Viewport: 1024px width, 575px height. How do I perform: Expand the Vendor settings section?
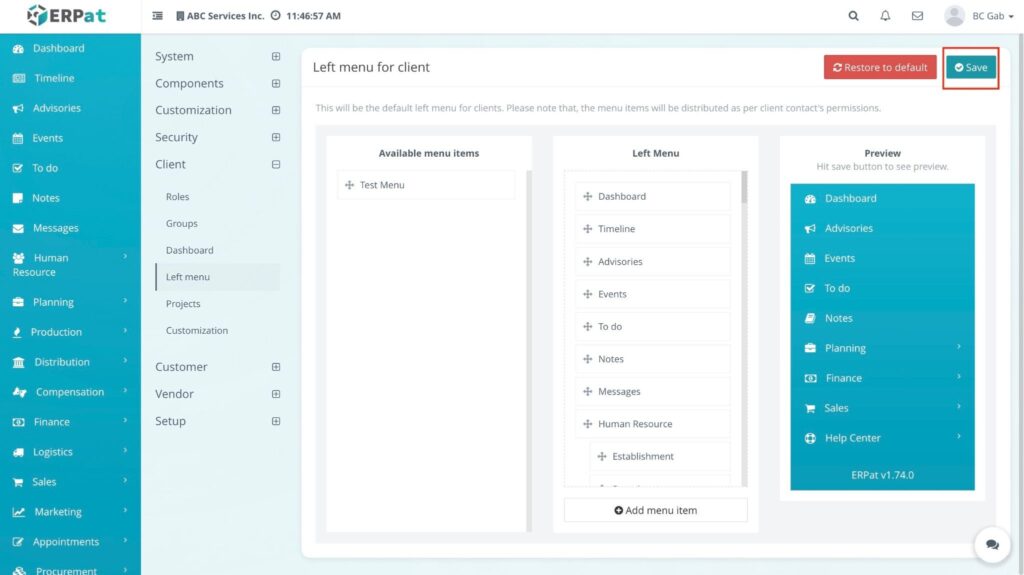(x=276, y=394)
